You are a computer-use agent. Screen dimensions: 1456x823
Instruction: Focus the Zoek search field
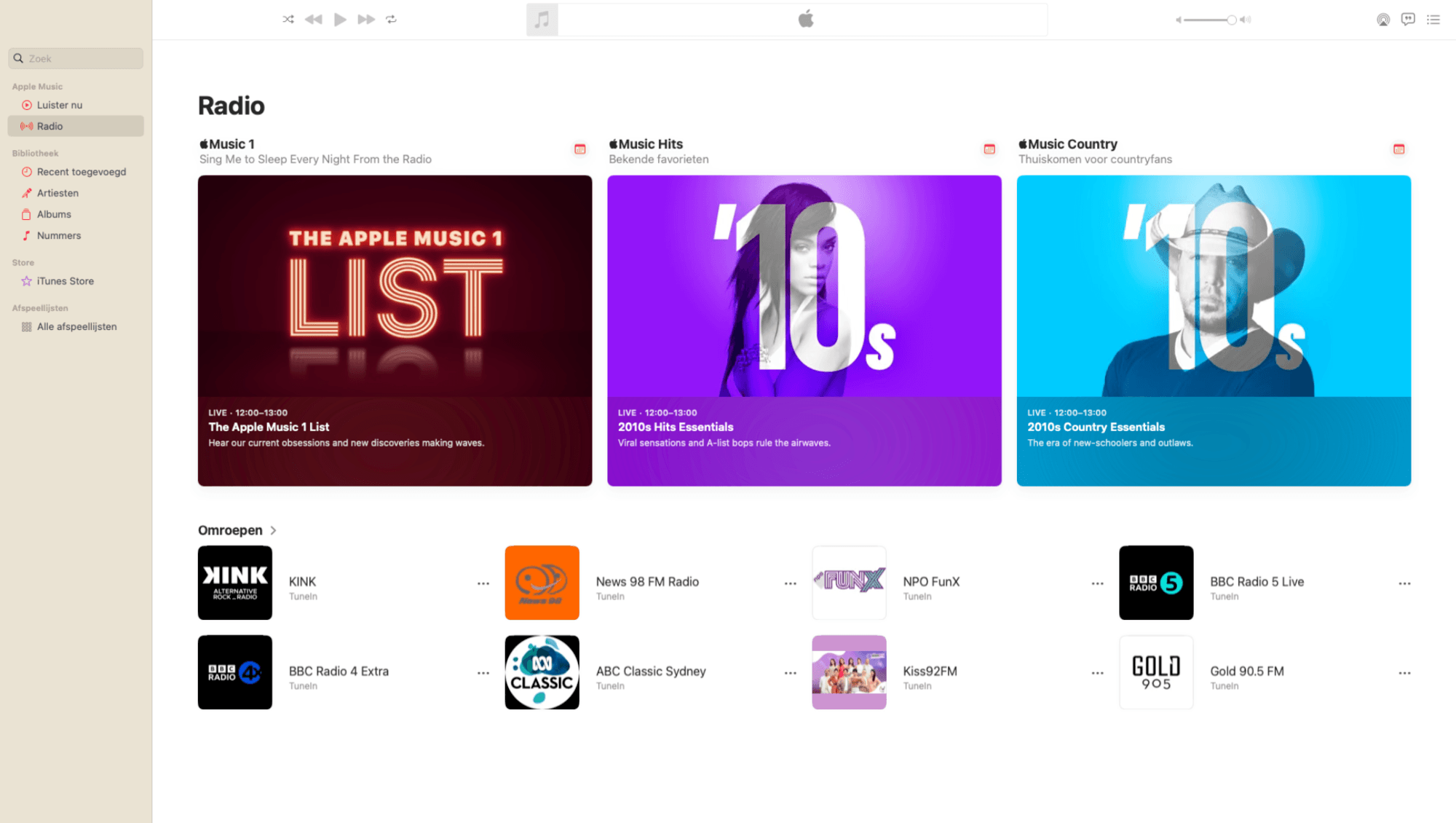click(76, 58)
